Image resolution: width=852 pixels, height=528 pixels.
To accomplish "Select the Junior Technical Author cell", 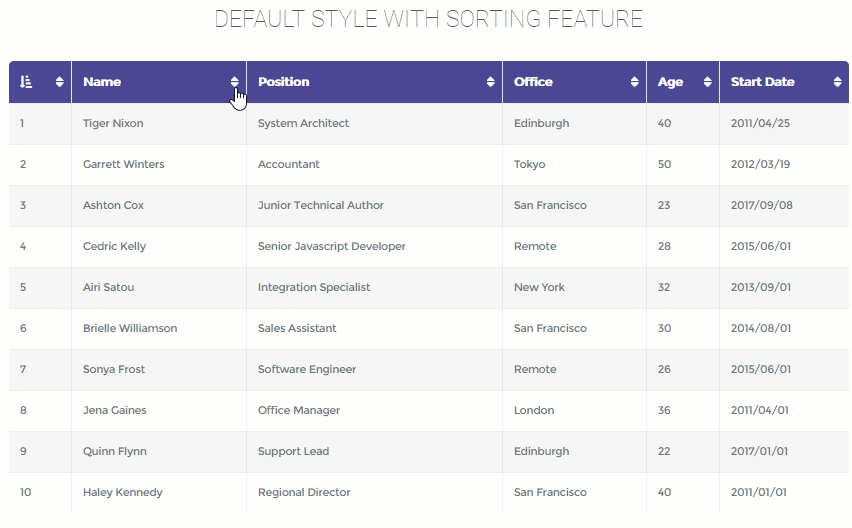I will click(321, 205).
